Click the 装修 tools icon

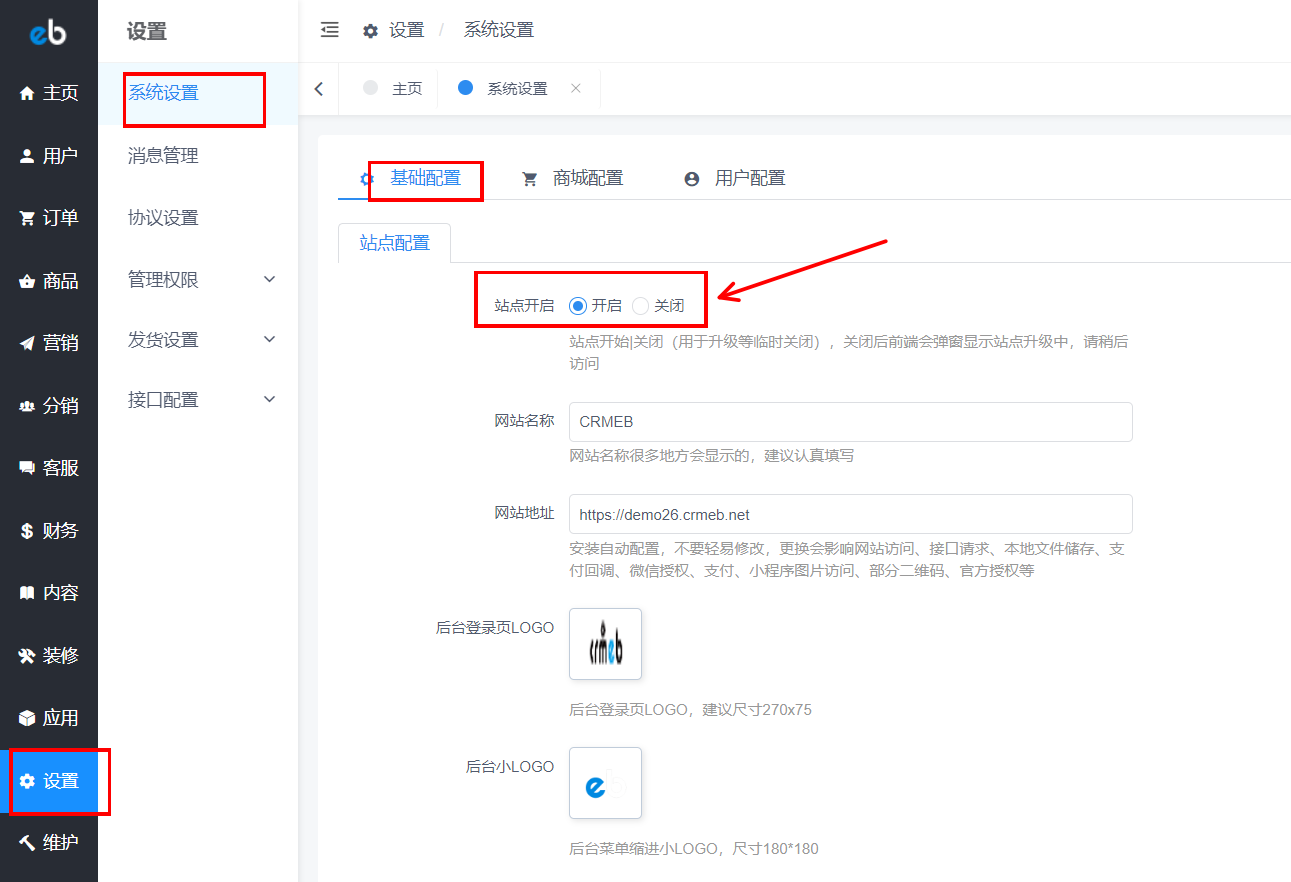(27, 656)
